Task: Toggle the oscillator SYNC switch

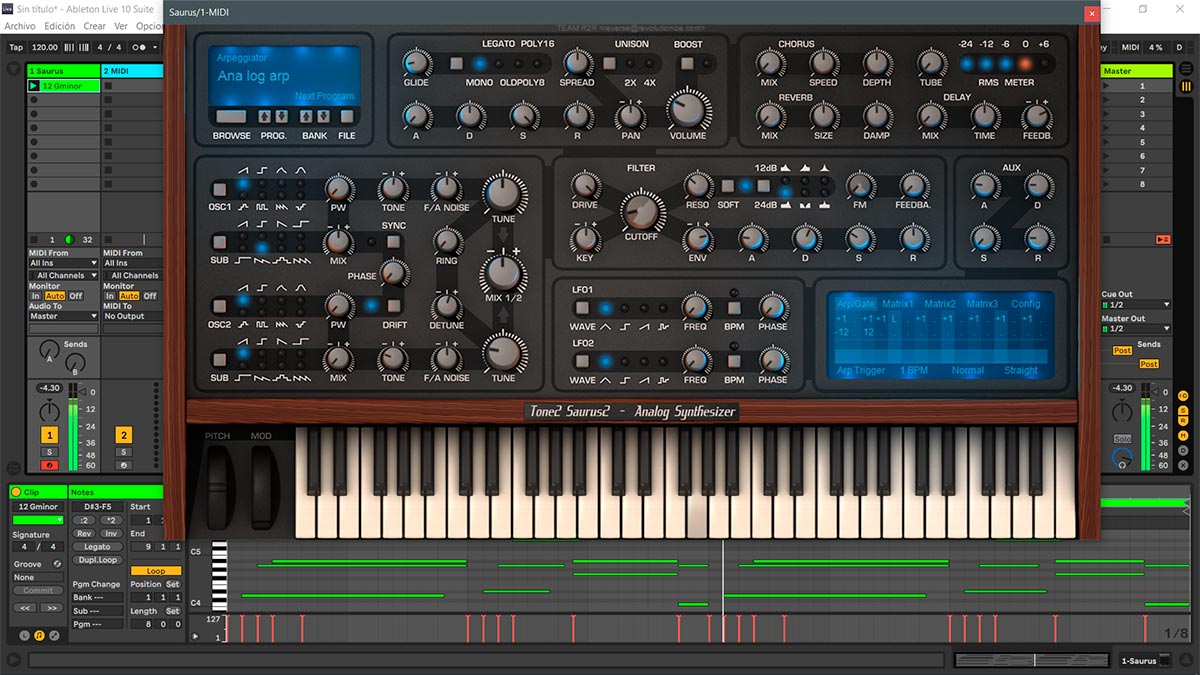Action: 393,242
